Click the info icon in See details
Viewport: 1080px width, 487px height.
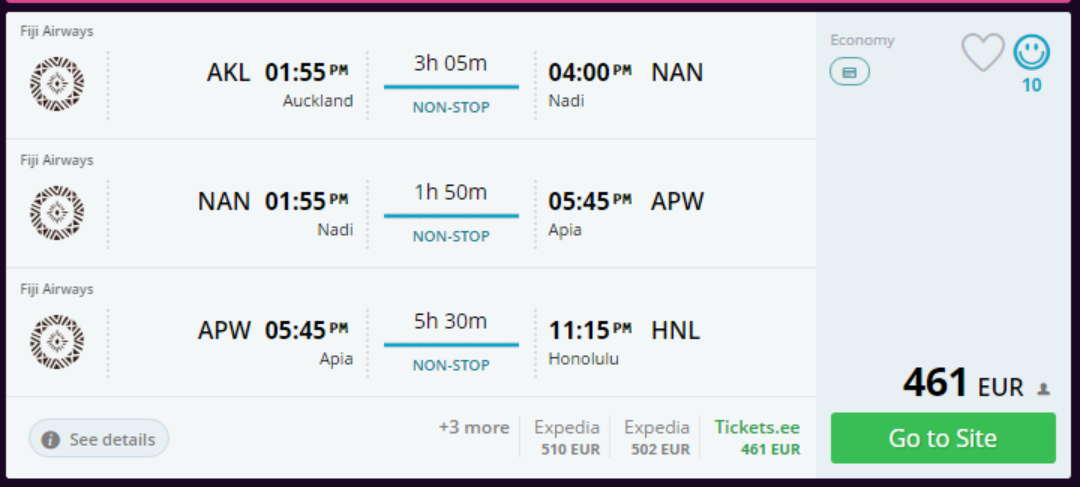[51, 440]
